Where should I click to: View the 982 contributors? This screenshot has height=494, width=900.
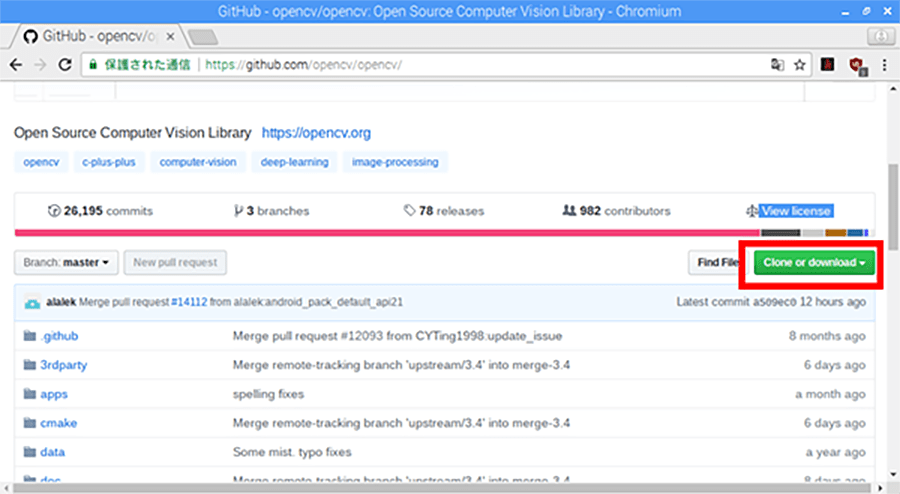[x=616, y=211]
